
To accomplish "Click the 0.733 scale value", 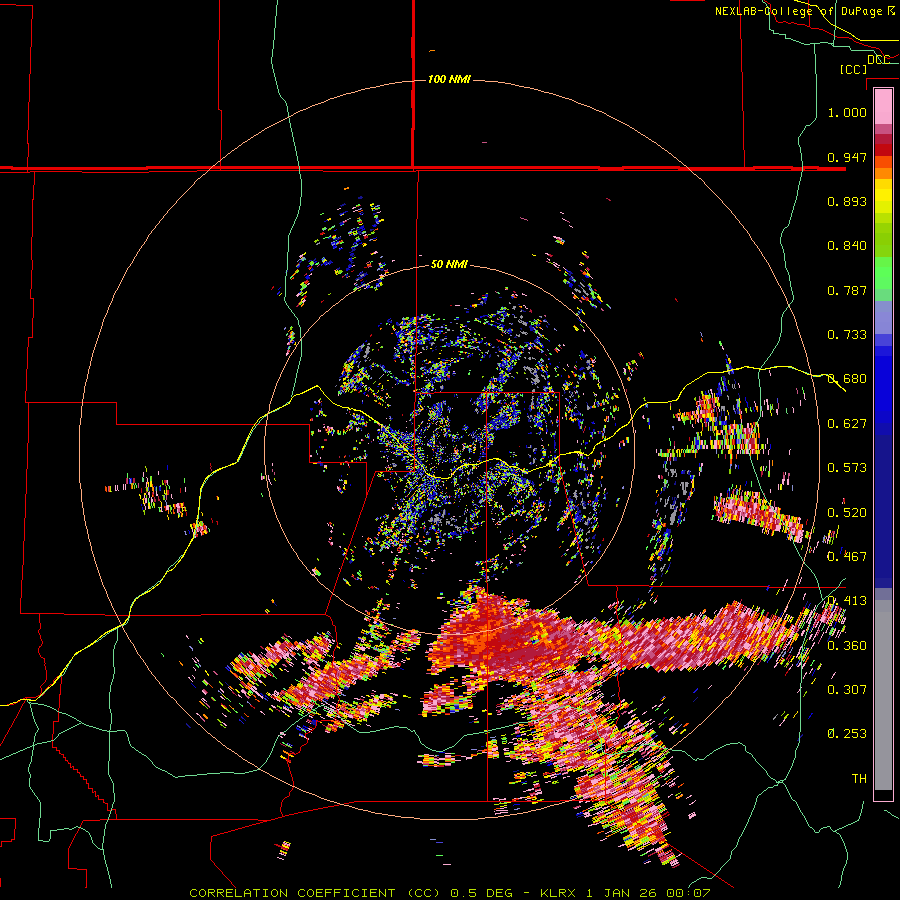I will [x=847, y=335].
